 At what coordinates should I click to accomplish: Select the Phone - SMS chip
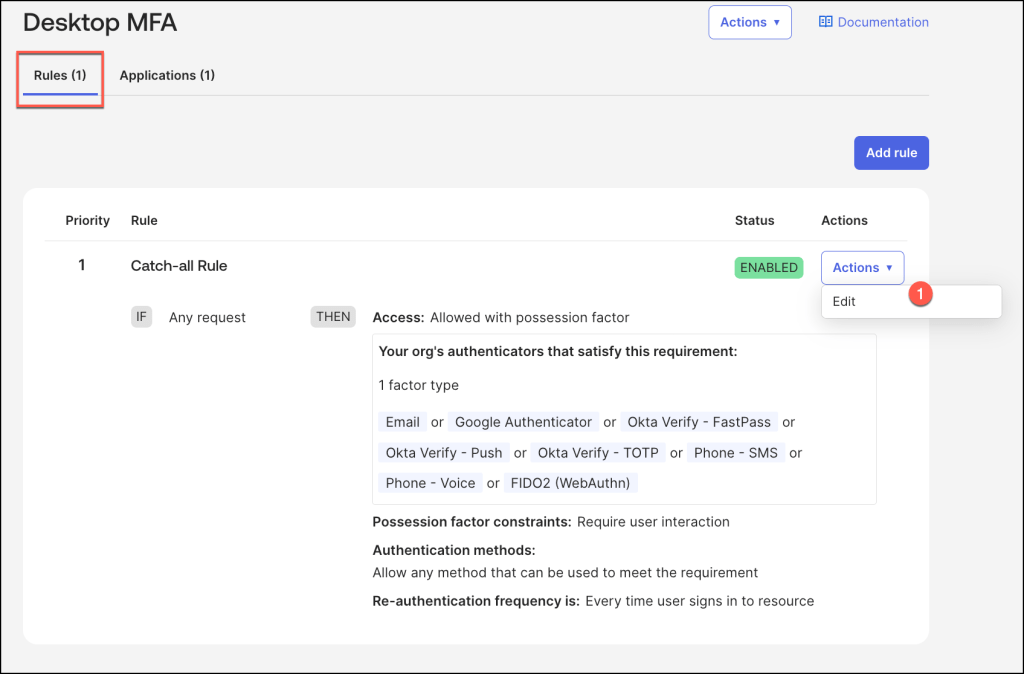point(736,453)
